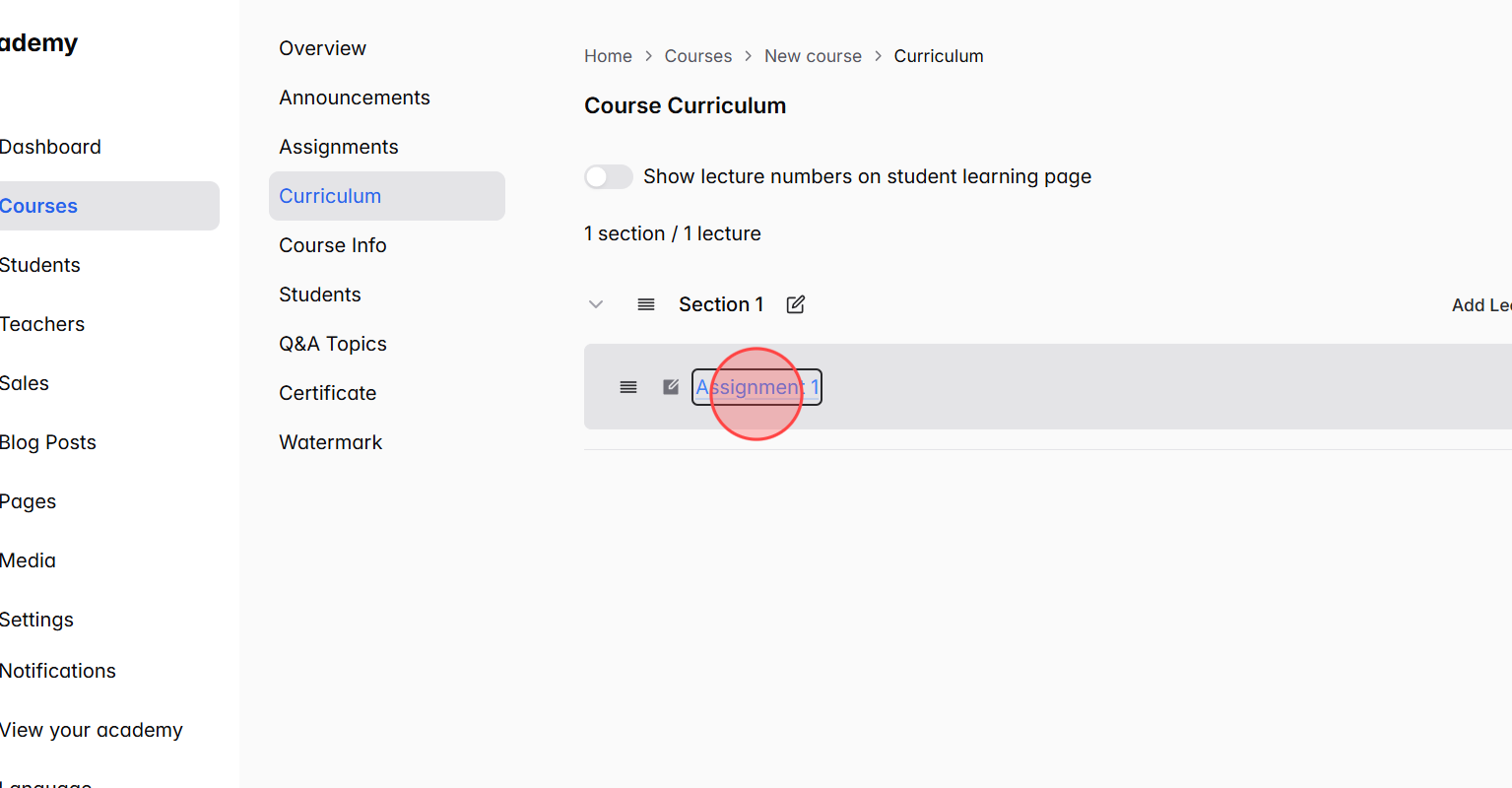
Task: Switch to the Overview tab
Action: pos(322,47)
